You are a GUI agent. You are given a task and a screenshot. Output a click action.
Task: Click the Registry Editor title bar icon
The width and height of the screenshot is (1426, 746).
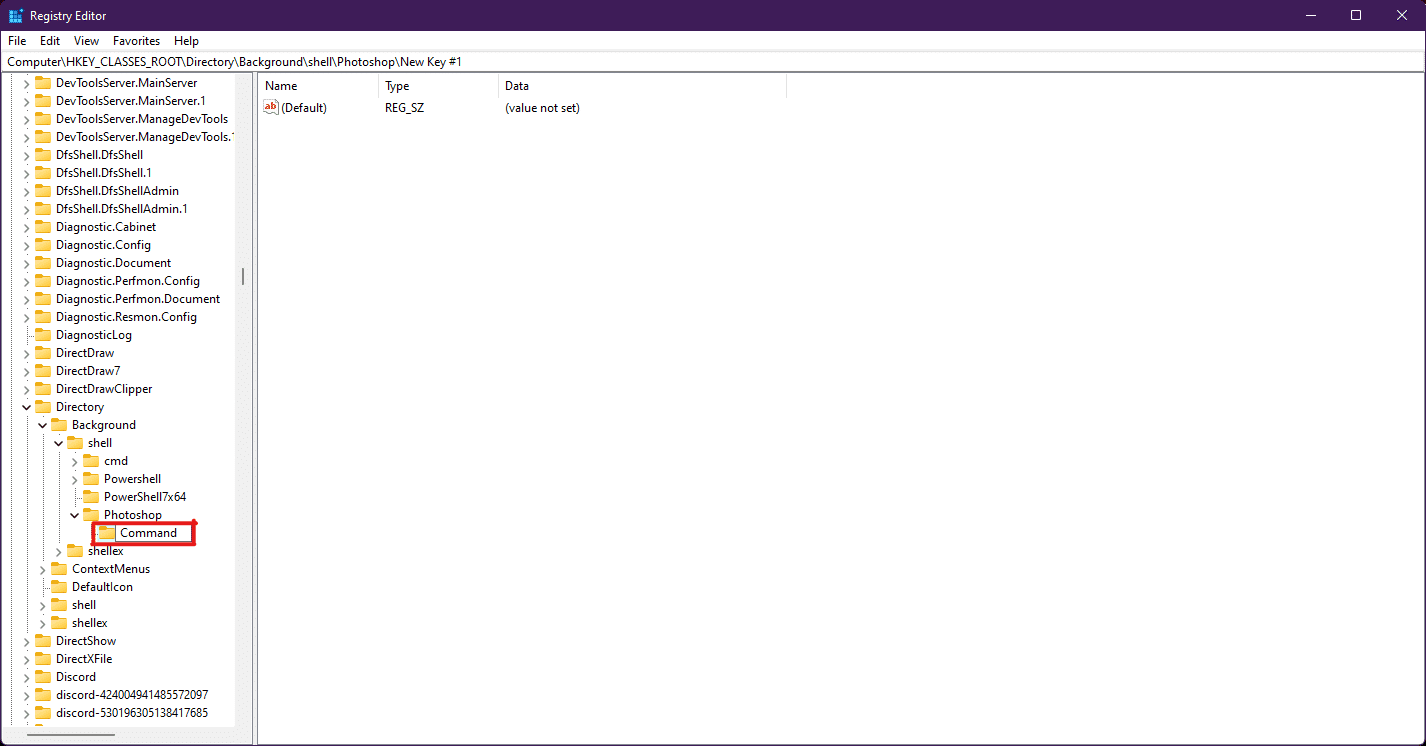[15, 15]
